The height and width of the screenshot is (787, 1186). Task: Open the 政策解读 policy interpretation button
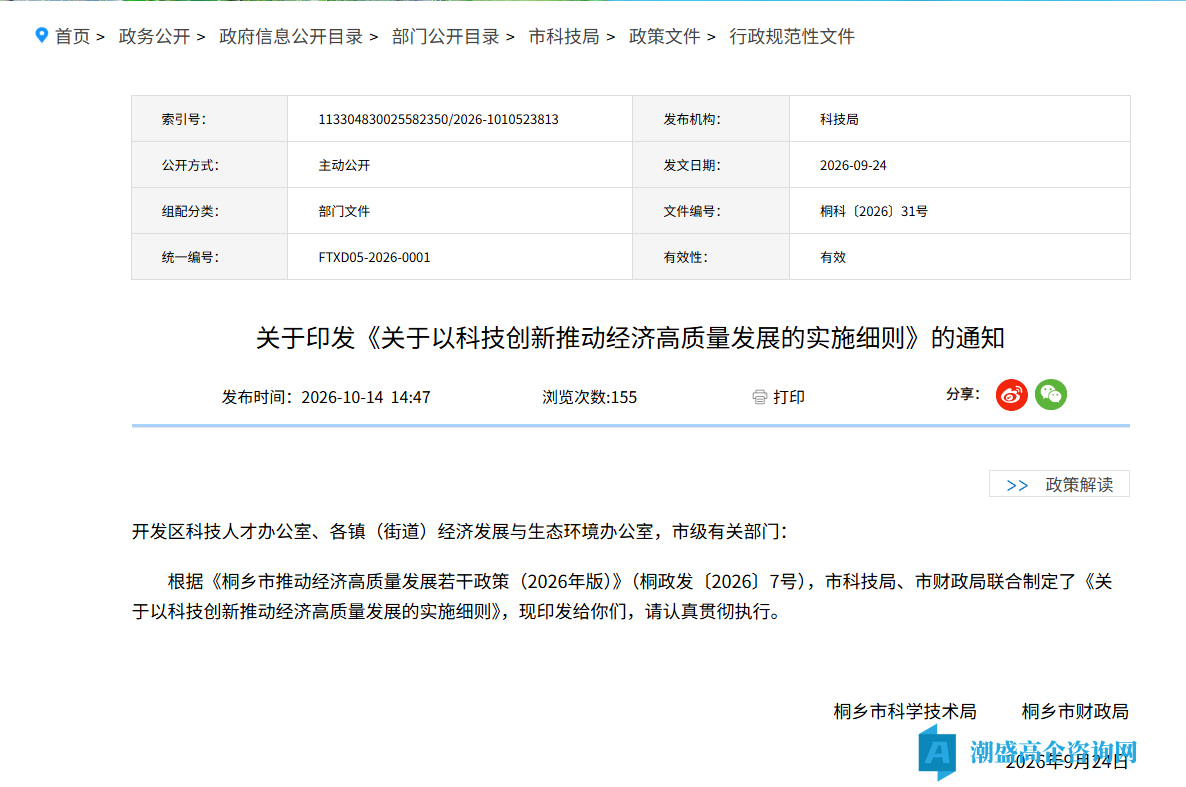(1059, 484)
